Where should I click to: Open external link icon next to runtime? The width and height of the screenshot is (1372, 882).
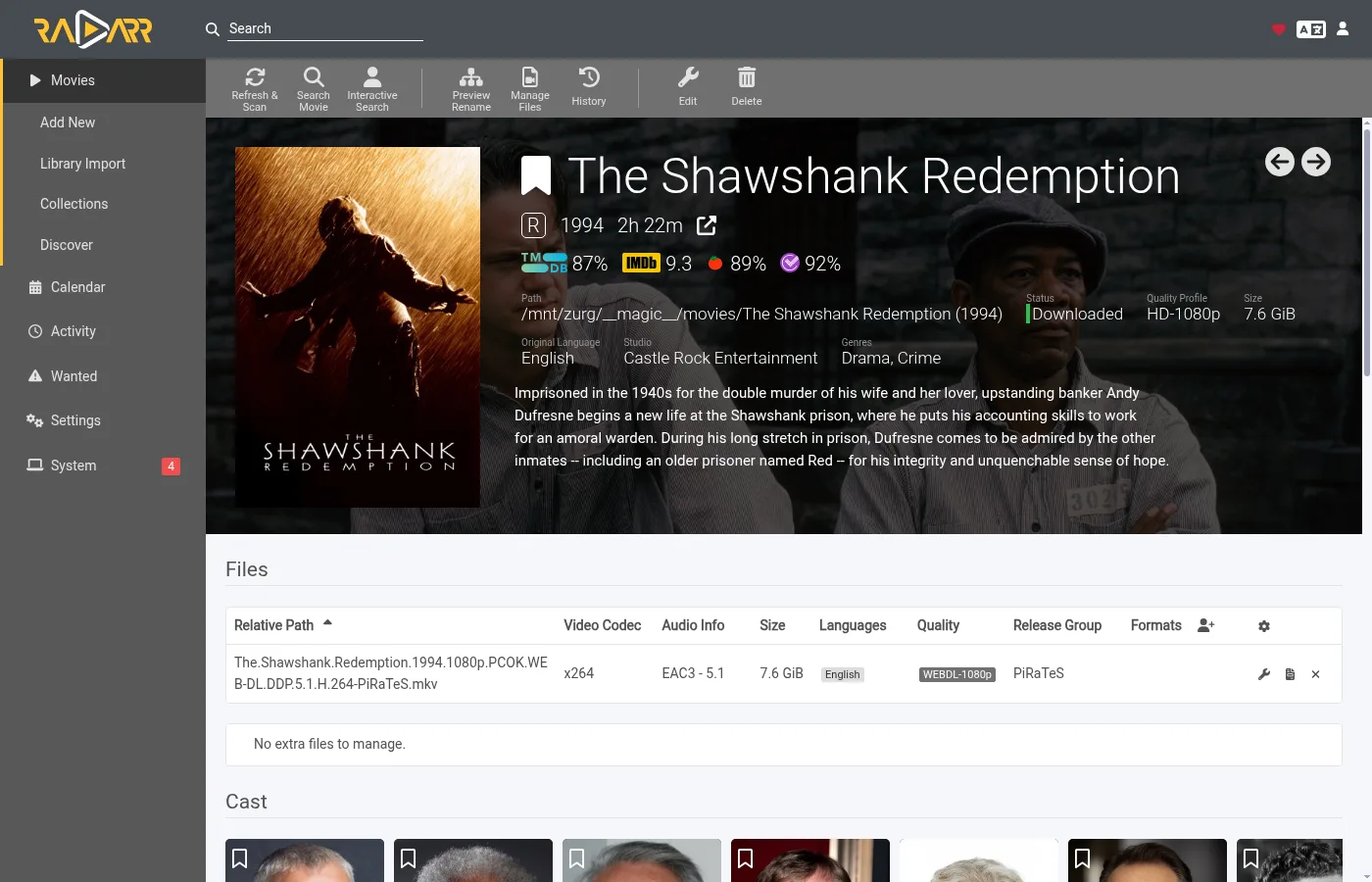(x=707, y=225)
